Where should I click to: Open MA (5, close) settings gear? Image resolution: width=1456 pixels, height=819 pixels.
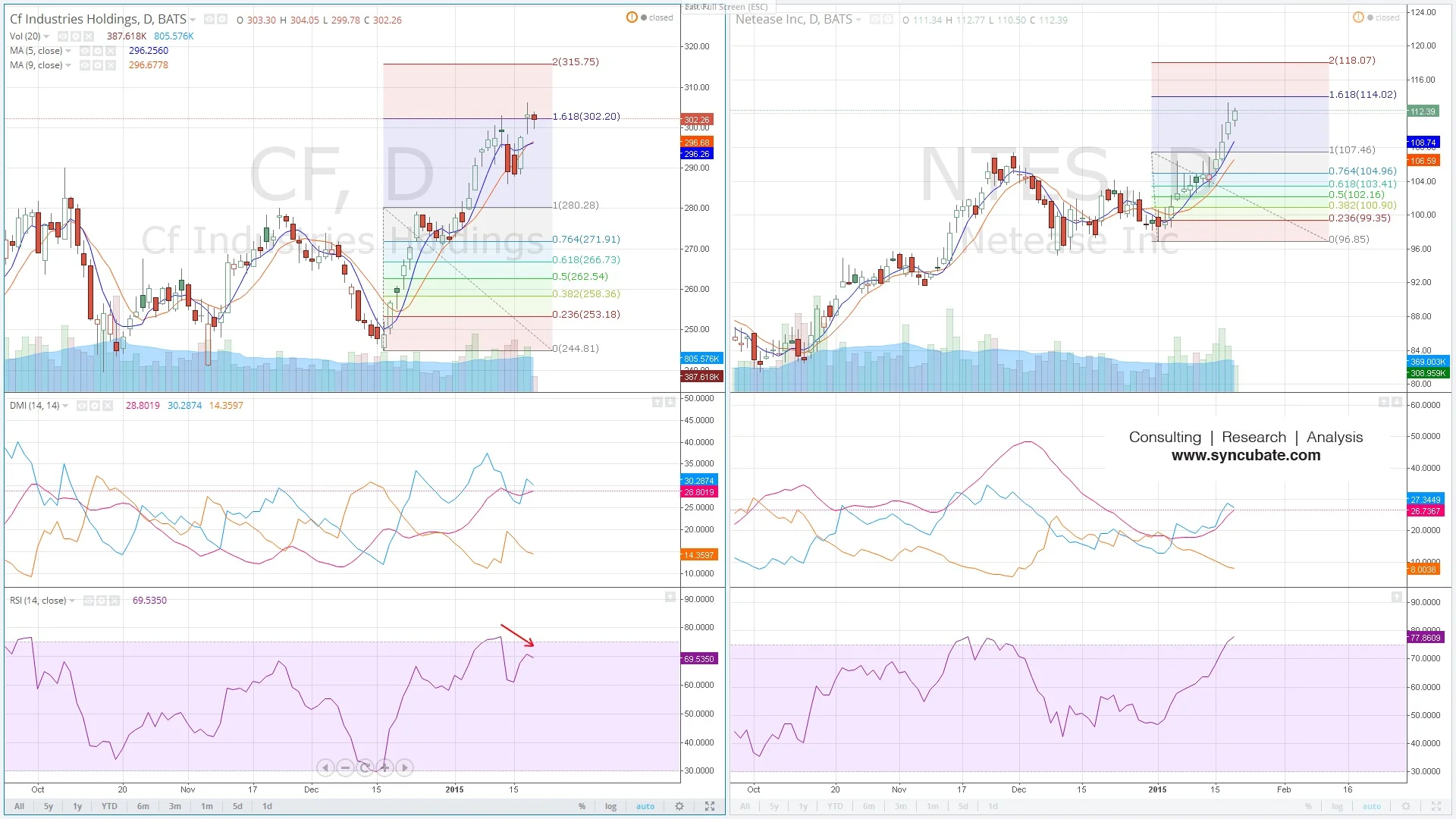tap(98, 51)
